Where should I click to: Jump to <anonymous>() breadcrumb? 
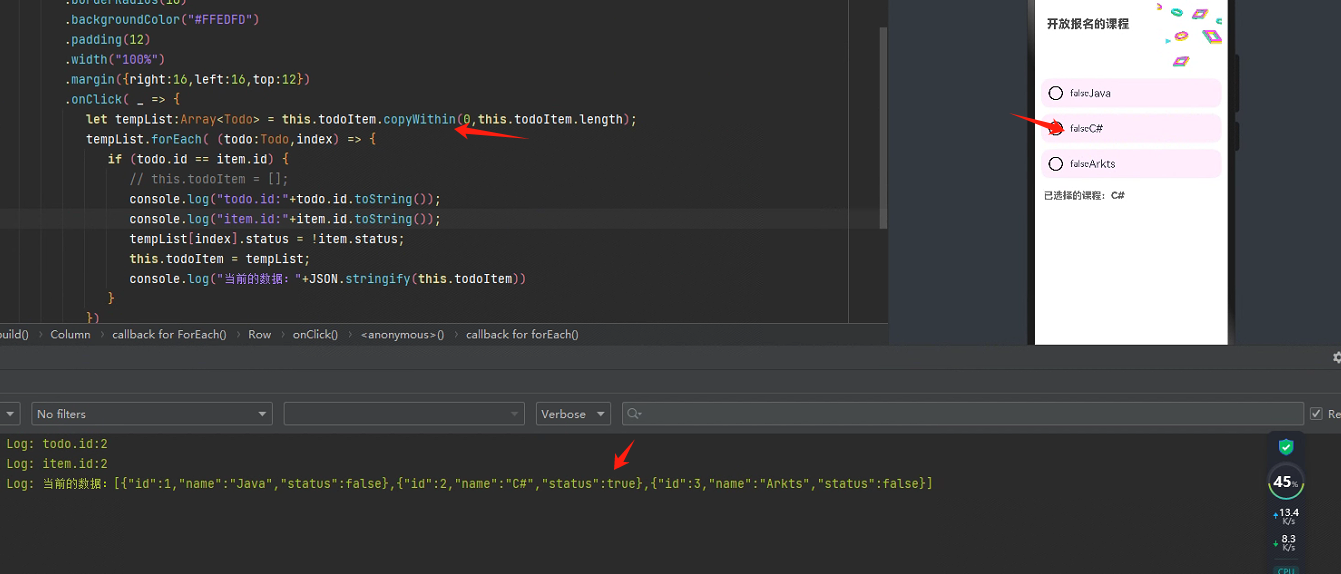point(403,335)
